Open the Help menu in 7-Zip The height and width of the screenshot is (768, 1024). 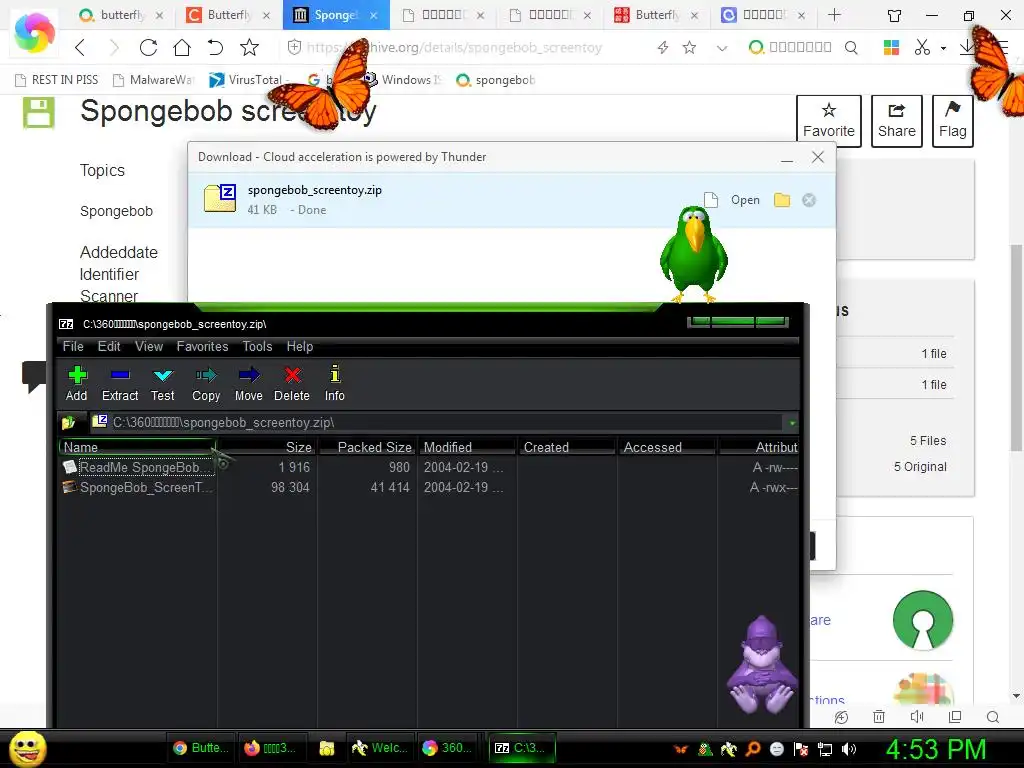300,346
